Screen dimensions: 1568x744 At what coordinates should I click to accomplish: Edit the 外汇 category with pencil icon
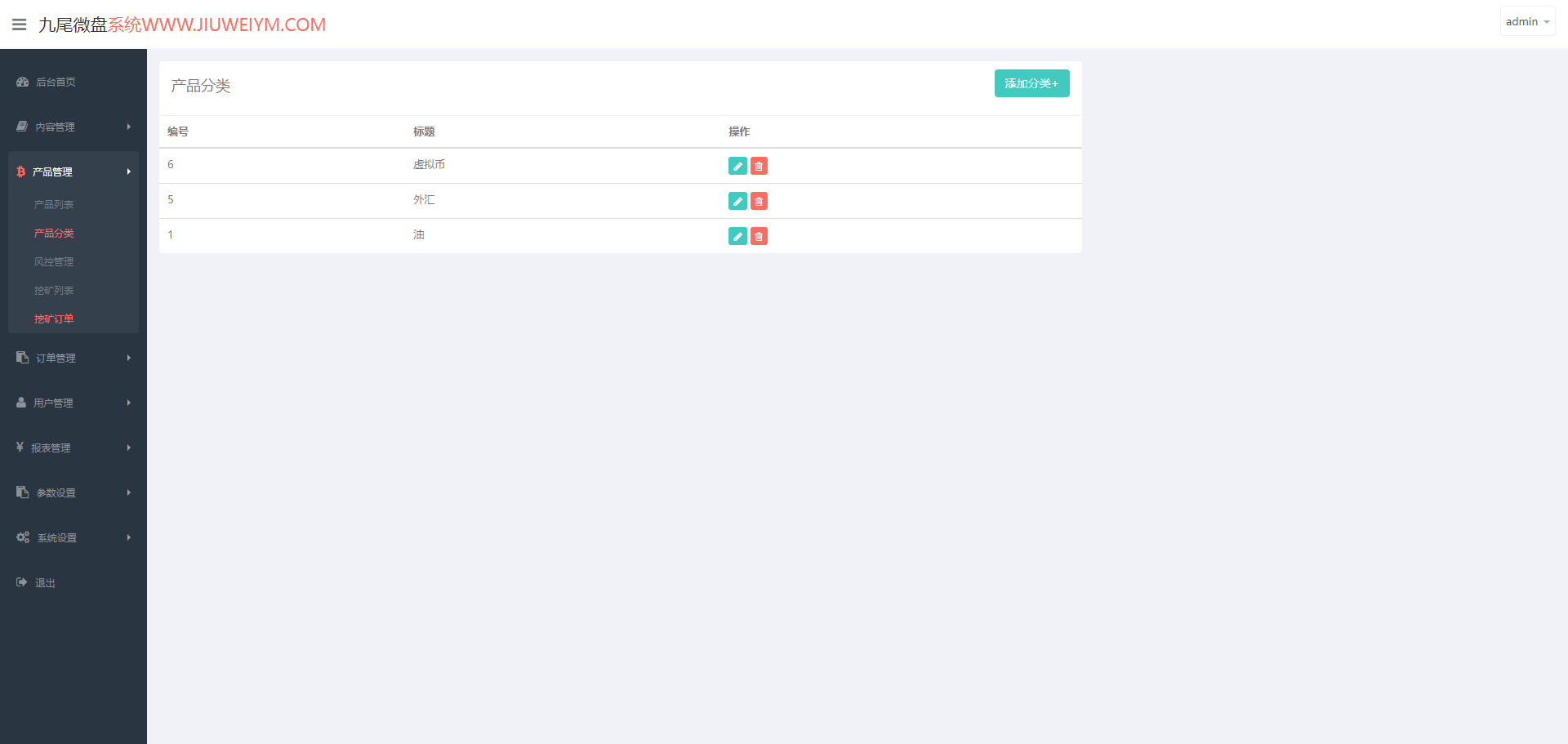pos(737,201)
